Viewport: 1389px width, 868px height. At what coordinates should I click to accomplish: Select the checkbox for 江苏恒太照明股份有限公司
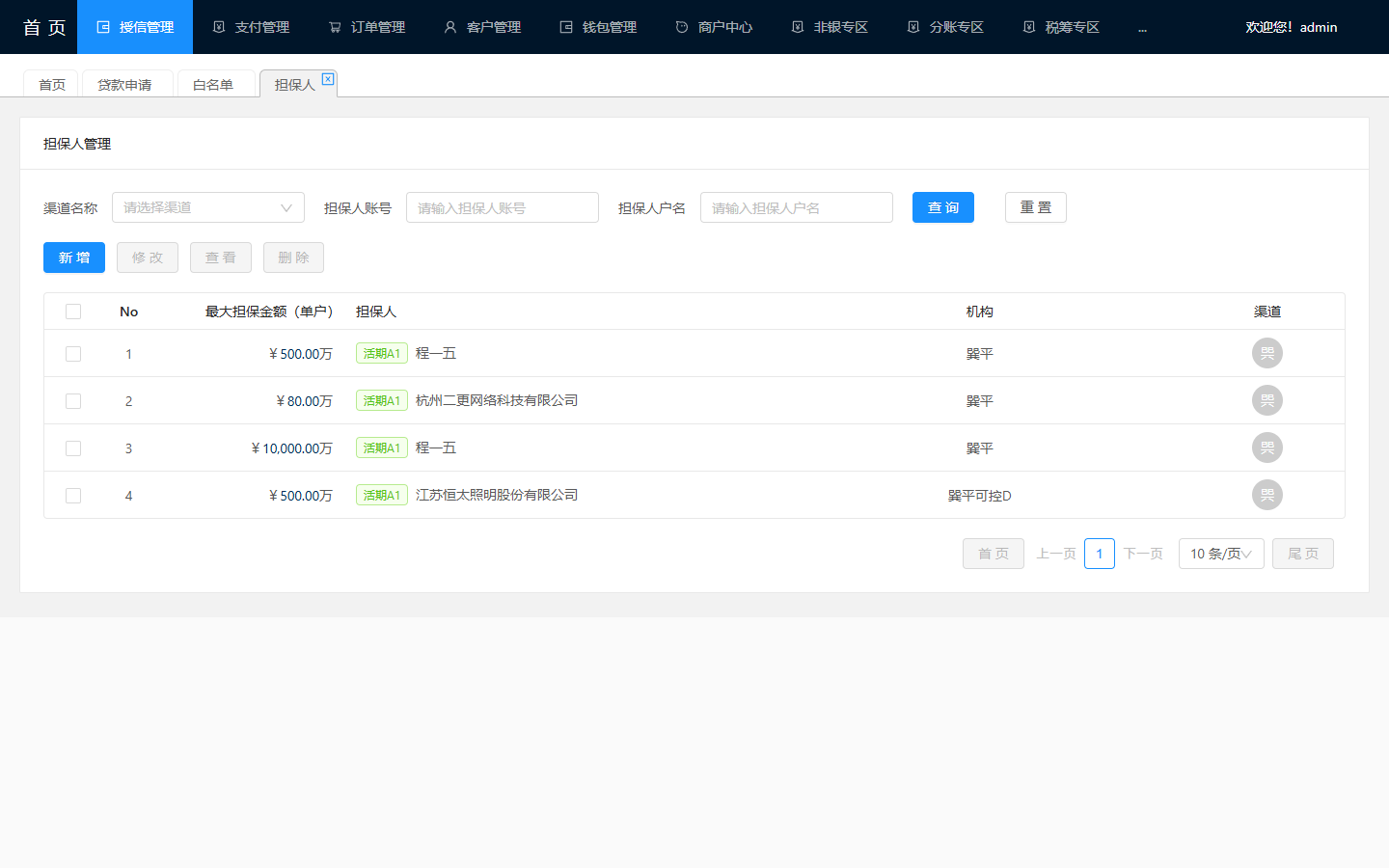pyautogui.click(x=73, y=496)
